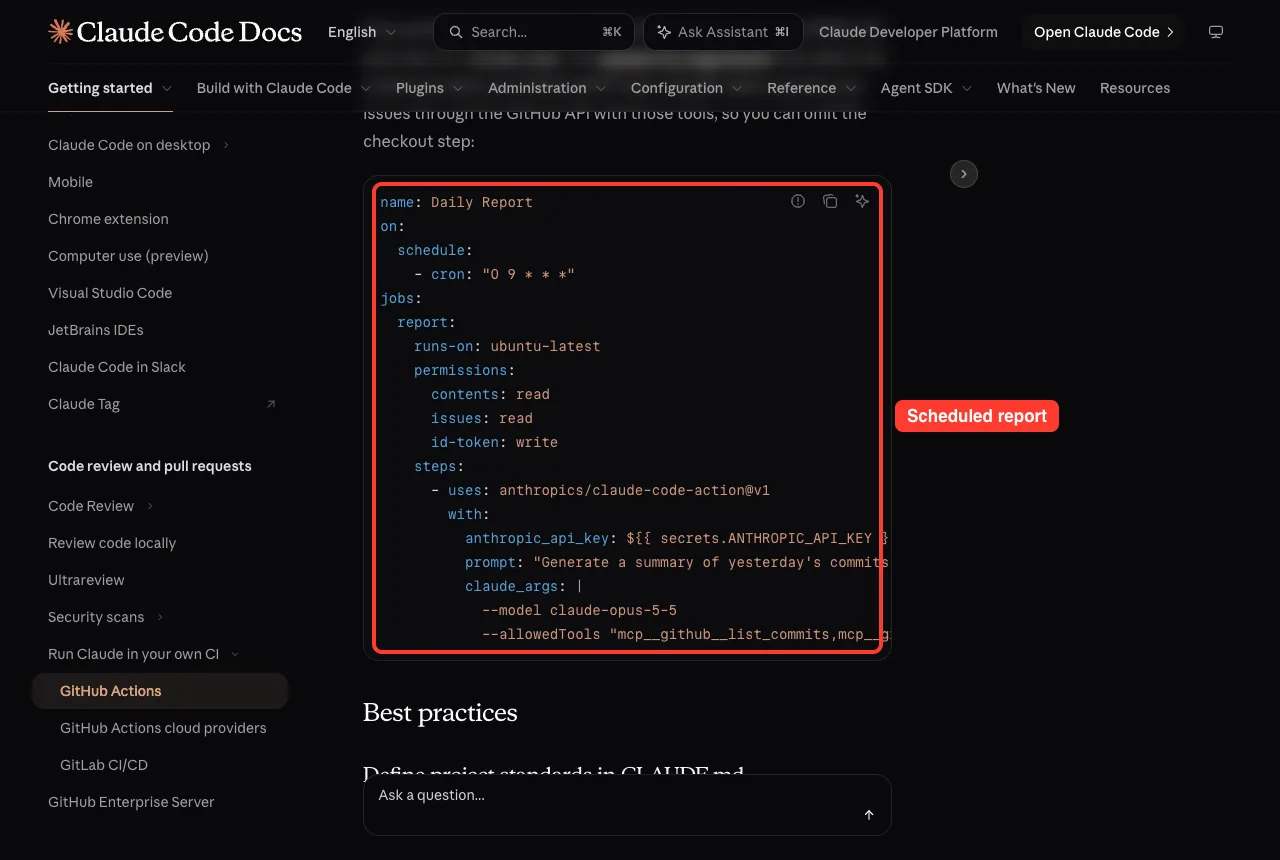
Task: Click into the Ask a question box
Action: pos(627,805)
